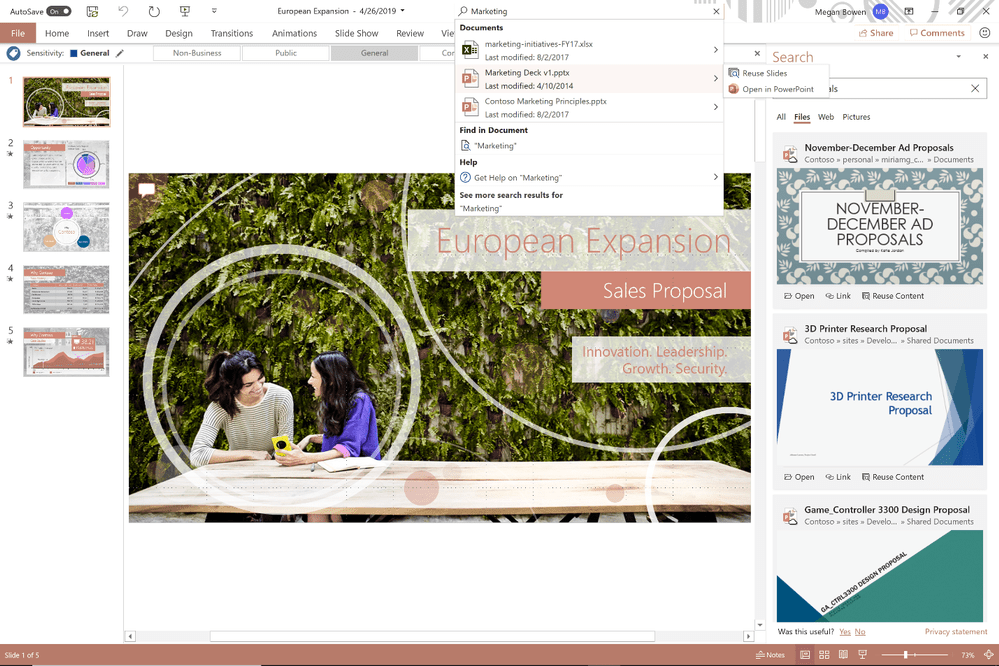Image resolution: width=999 pixels, height=666 pixels.
Task: Open Slide Sorter view in status bar
Action: tap(824, 655)
